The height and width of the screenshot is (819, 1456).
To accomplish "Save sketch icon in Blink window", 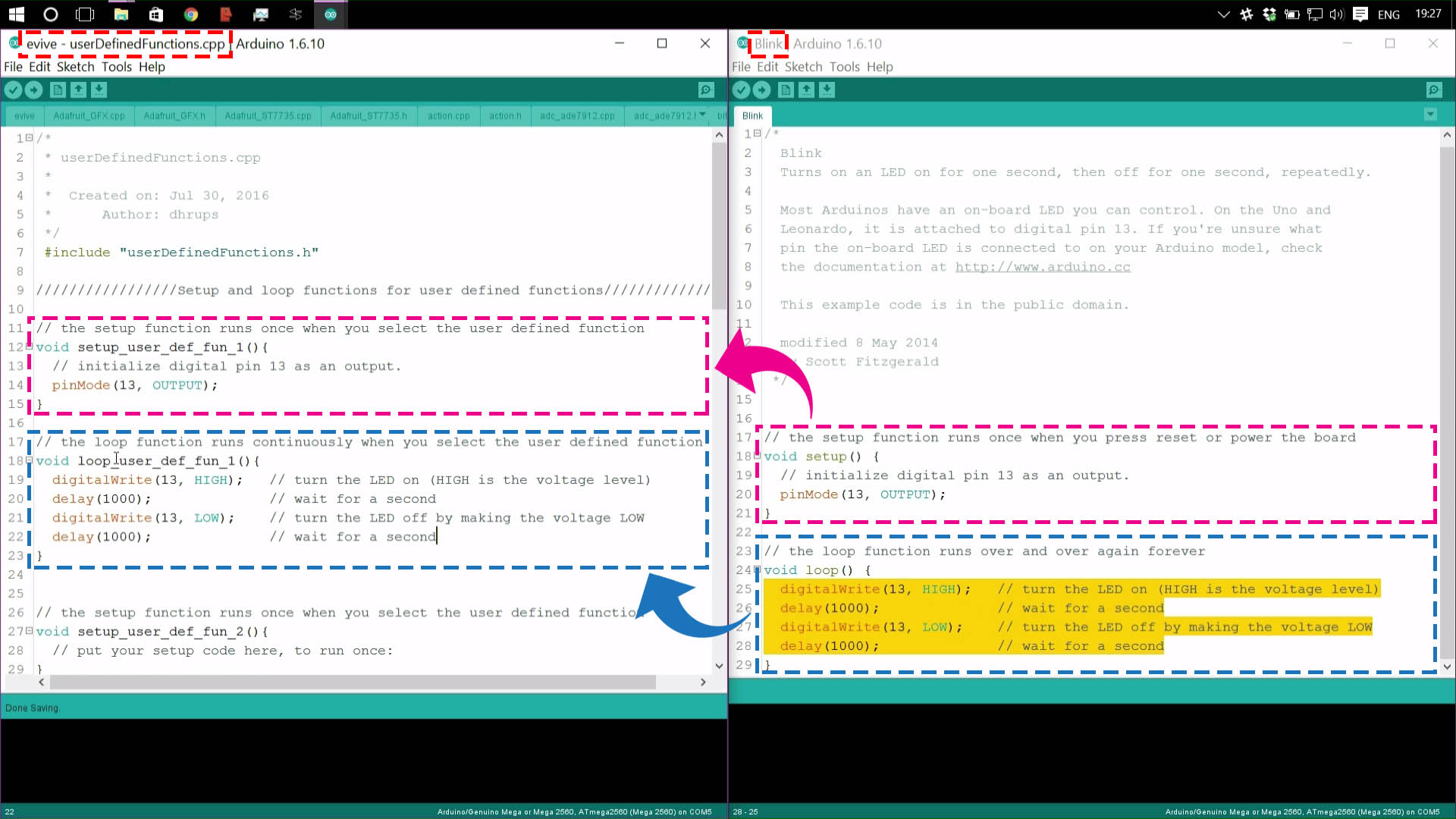I will click(827, 90).
